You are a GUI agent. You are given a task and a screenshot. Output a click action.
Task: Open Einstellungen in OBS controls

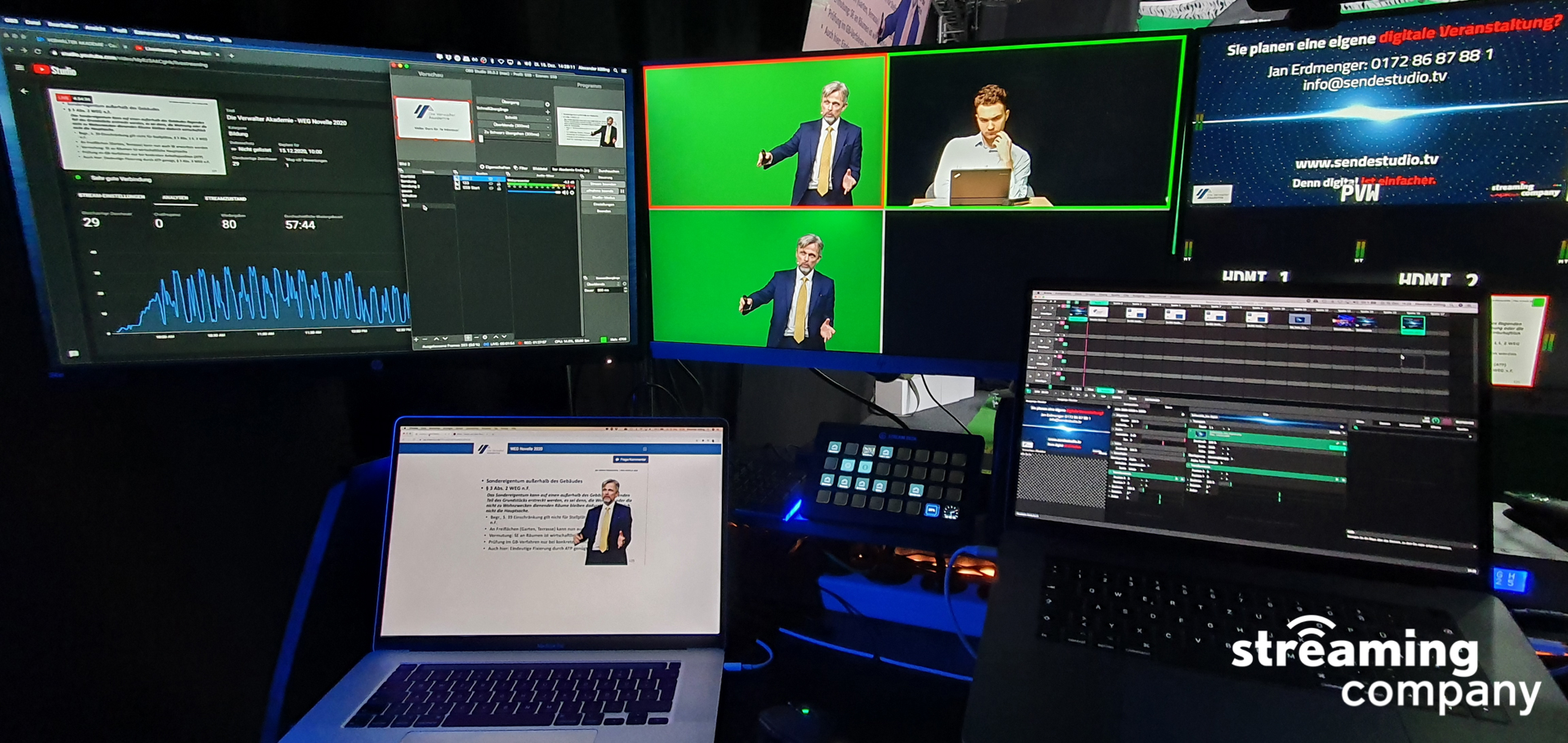click(604, 204)
